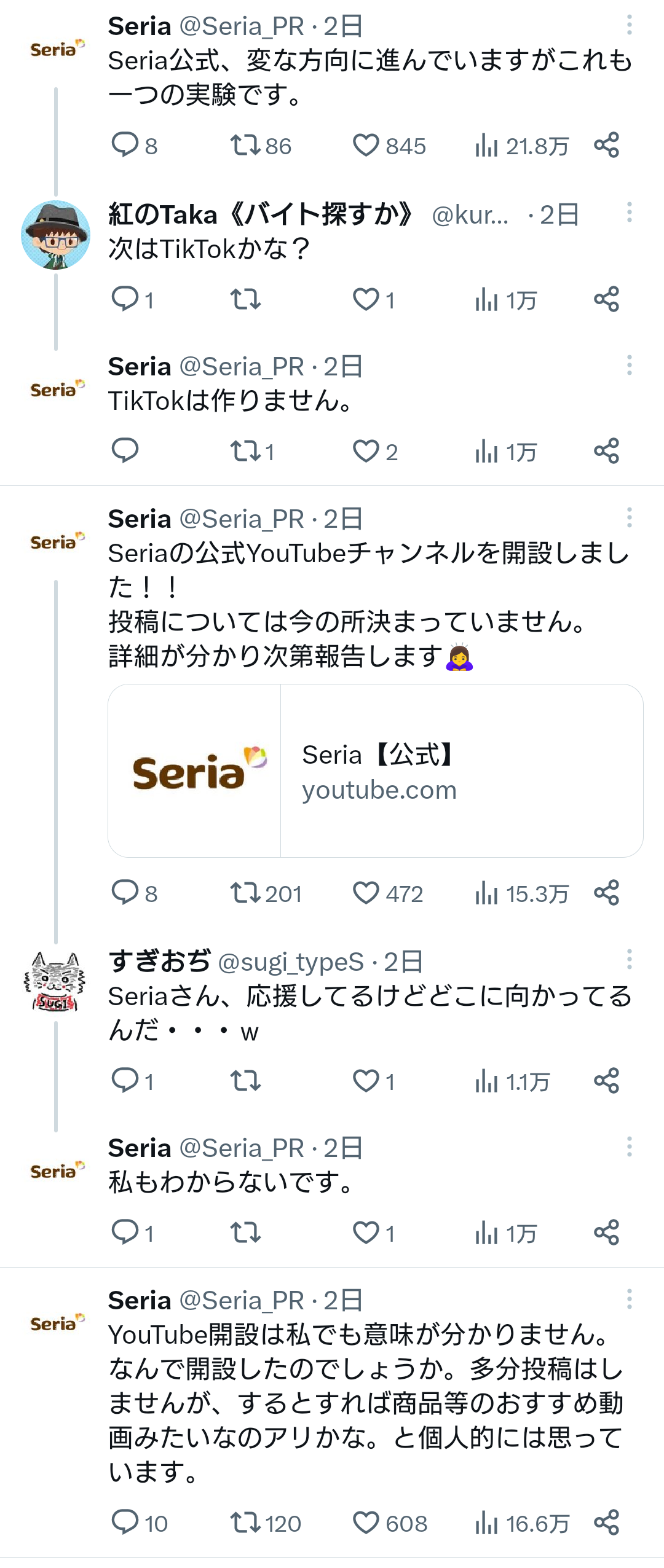Screen dimensions: 664x1568
Task: Share the 次はTikTokかな tweet
Action: (606, 299)
